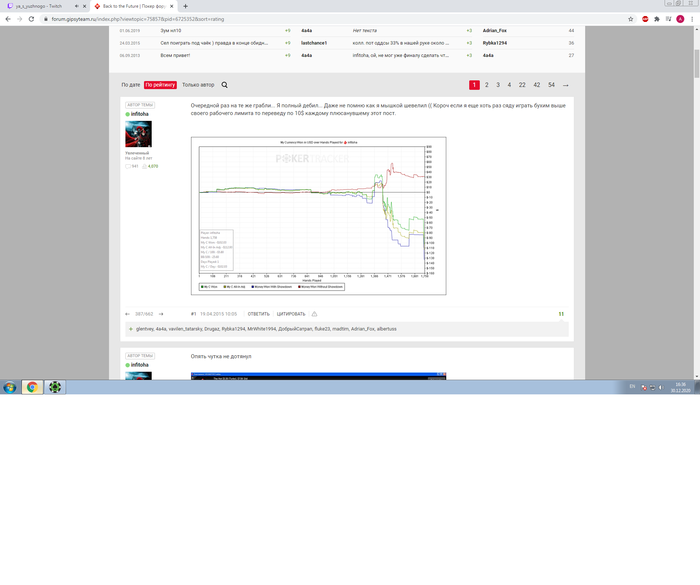700x585 pixels.
Task: Bookmark this page with the star icon
Action: point(630,19)
